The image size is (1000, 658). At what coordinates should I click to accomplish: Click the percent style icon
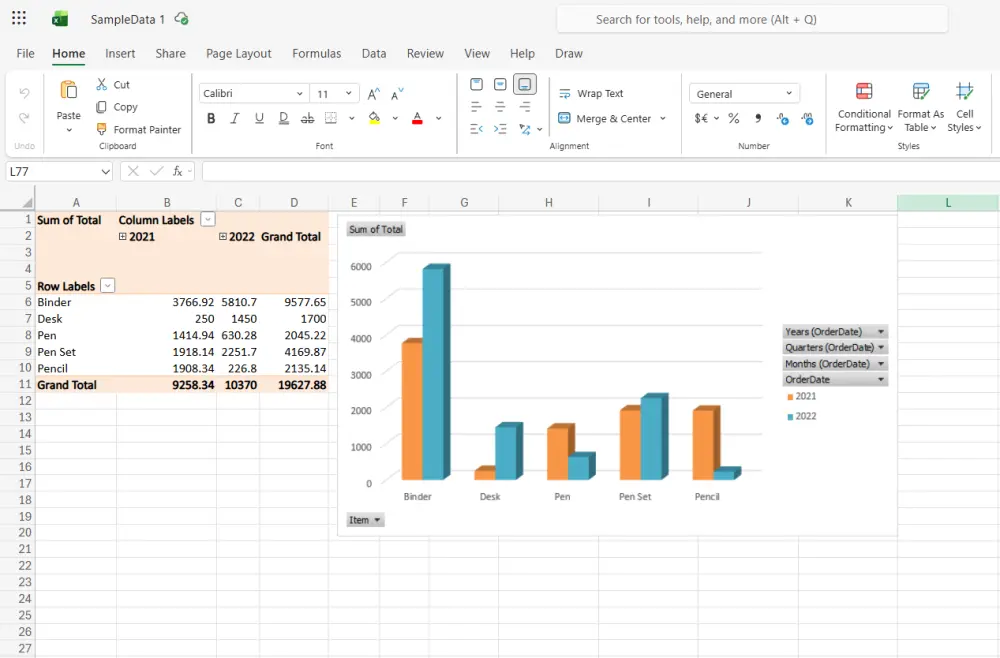[733, 119]
